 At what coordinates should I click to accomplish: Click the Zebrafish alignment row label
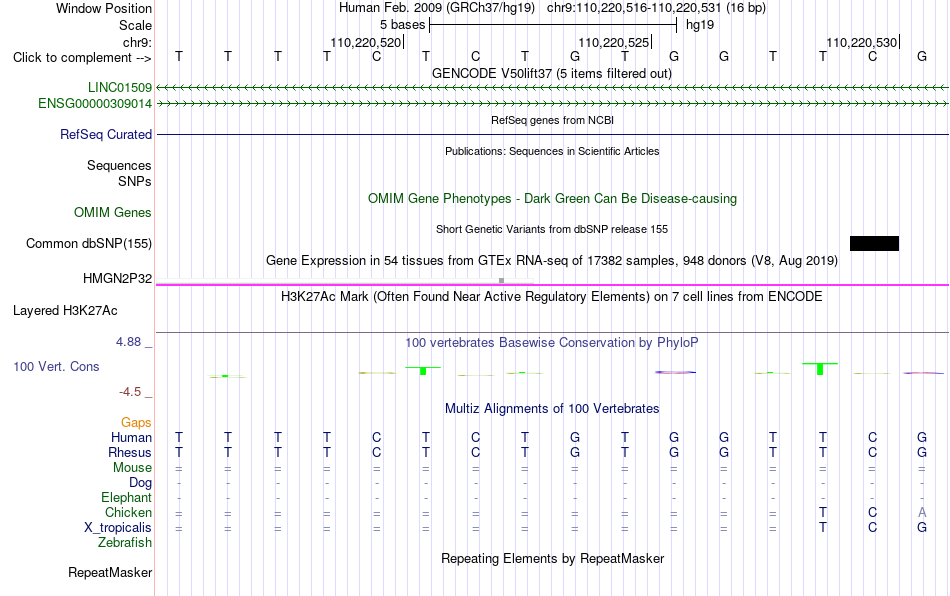(x=125, y=542)
